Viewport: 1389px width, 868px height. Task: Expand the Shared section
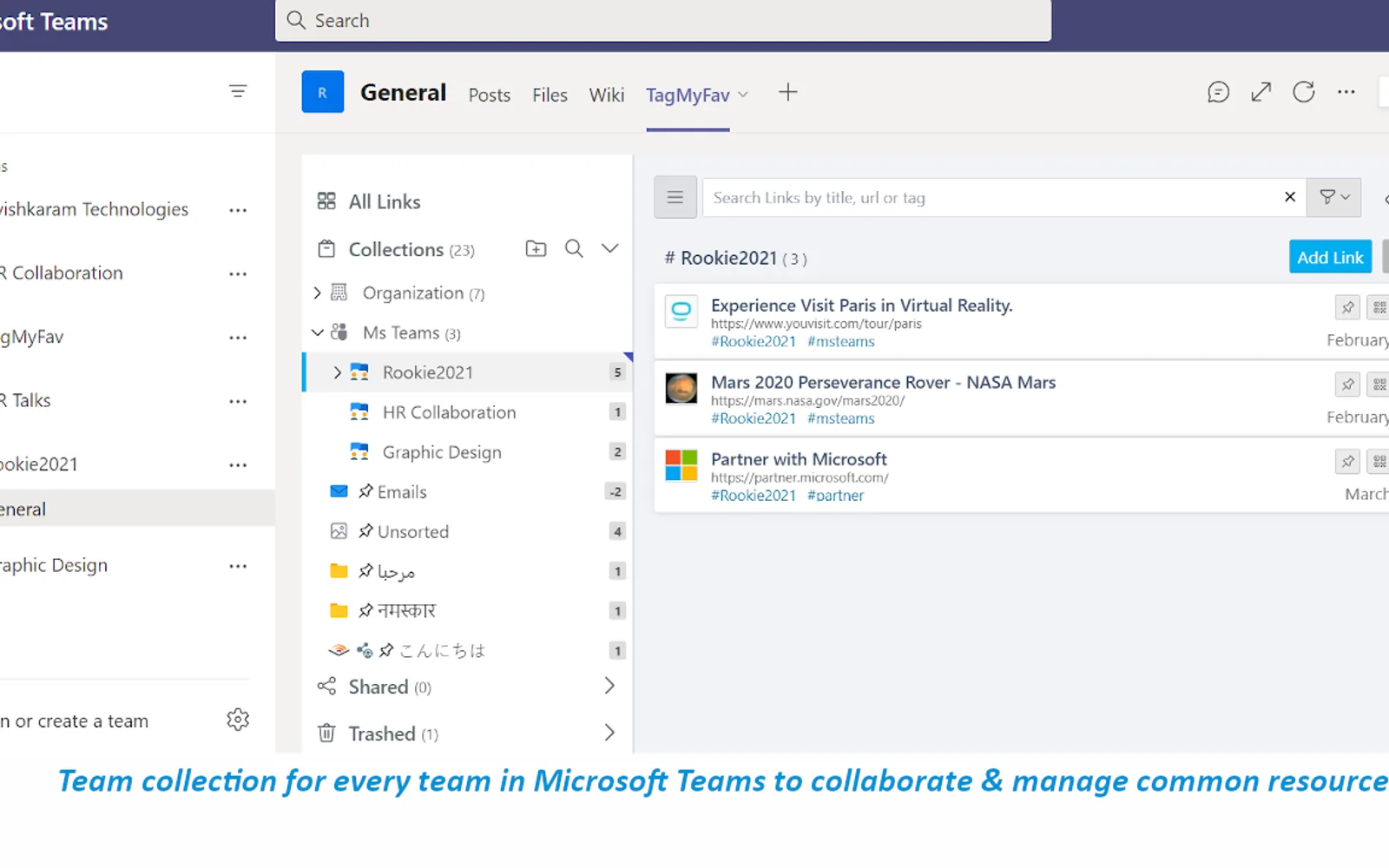coord(609,687)
